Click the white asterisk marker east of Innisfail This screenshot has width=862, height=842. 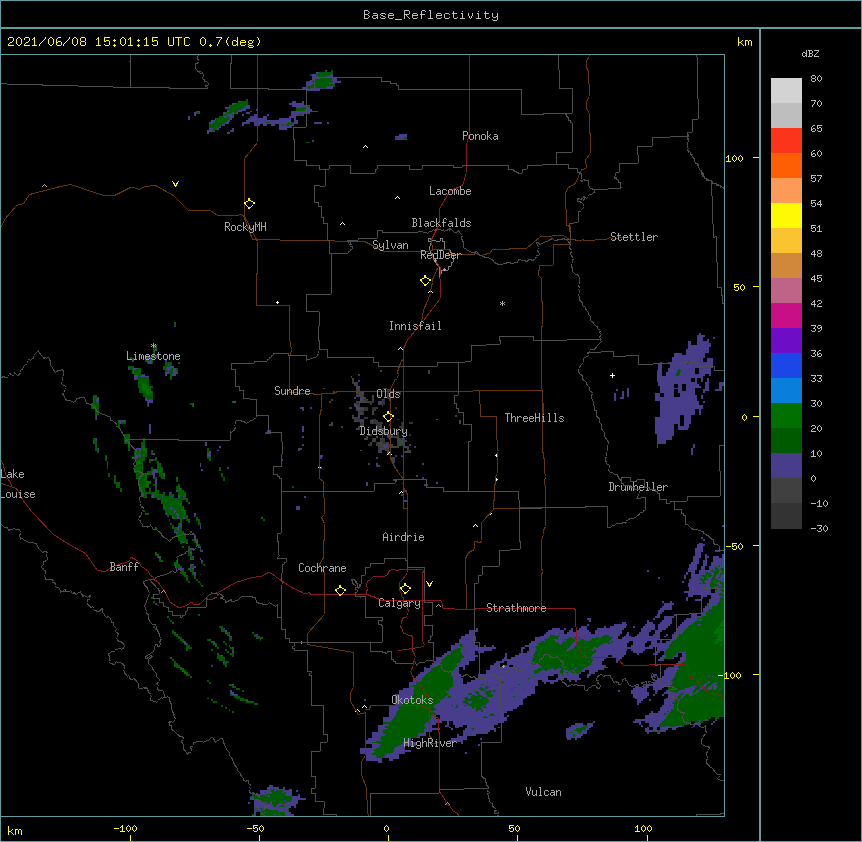click(502, 303)
